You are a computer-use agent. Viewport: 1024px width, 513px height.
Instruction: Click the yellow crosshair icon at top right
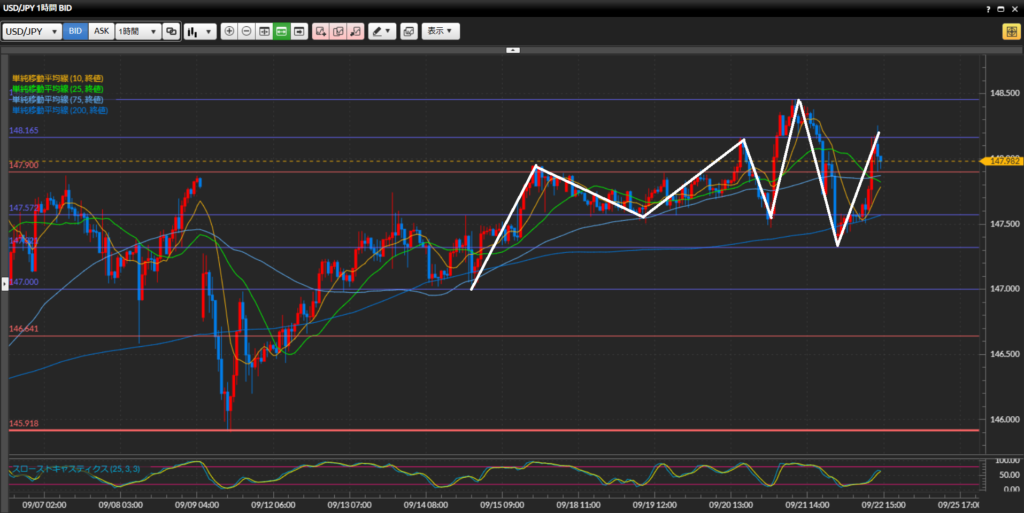tap(1010, 31)
